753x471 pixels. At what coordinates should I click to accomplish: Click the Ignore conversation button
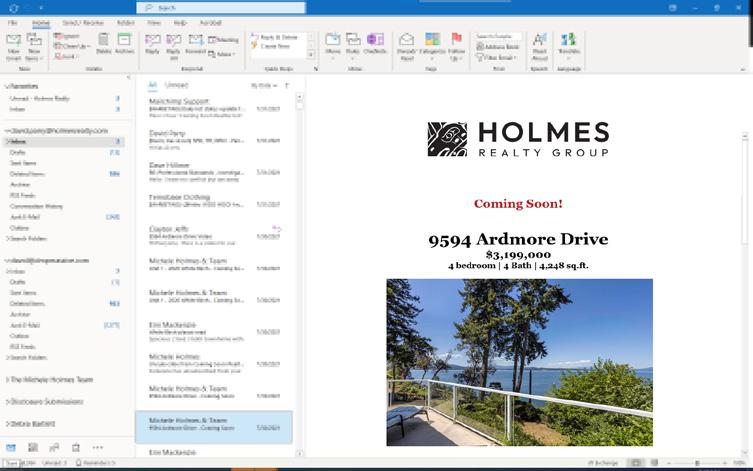[x=67, y=36]
